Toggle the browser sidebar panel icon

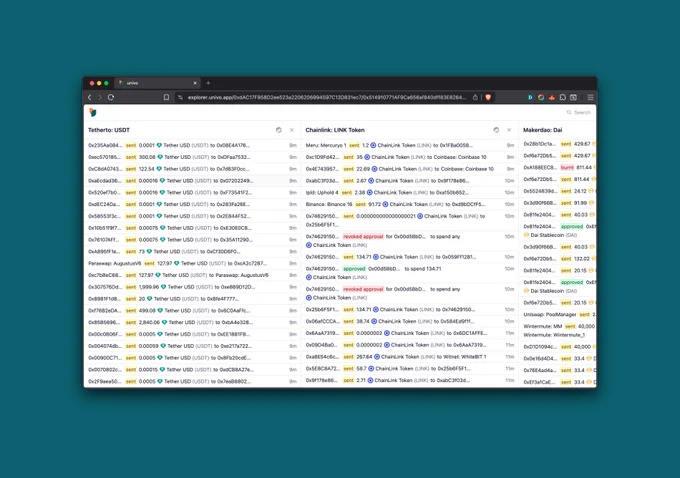tap(573, 97)
